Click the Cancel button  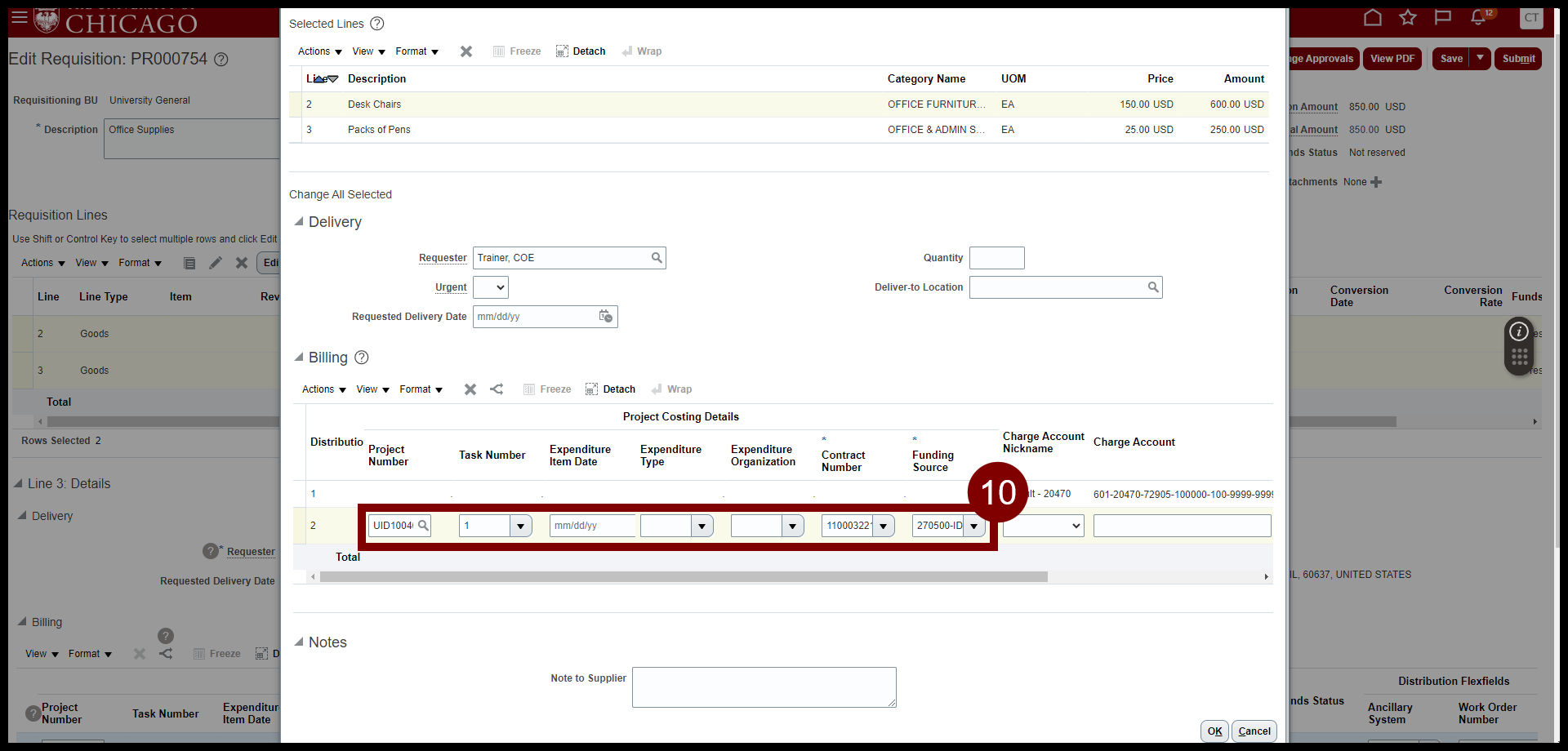[1254, 731]
